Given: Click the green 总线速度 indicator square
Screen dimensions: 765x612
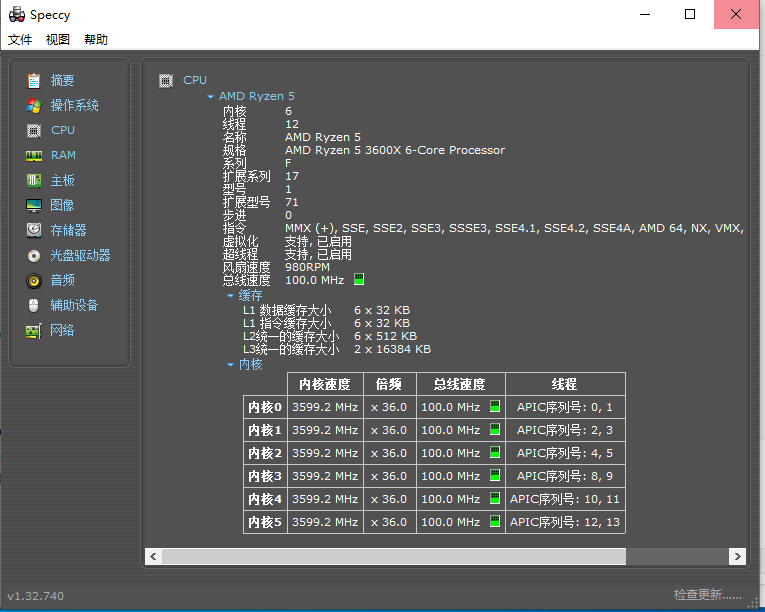Looking at the screenshot, I should coord(359,280).
